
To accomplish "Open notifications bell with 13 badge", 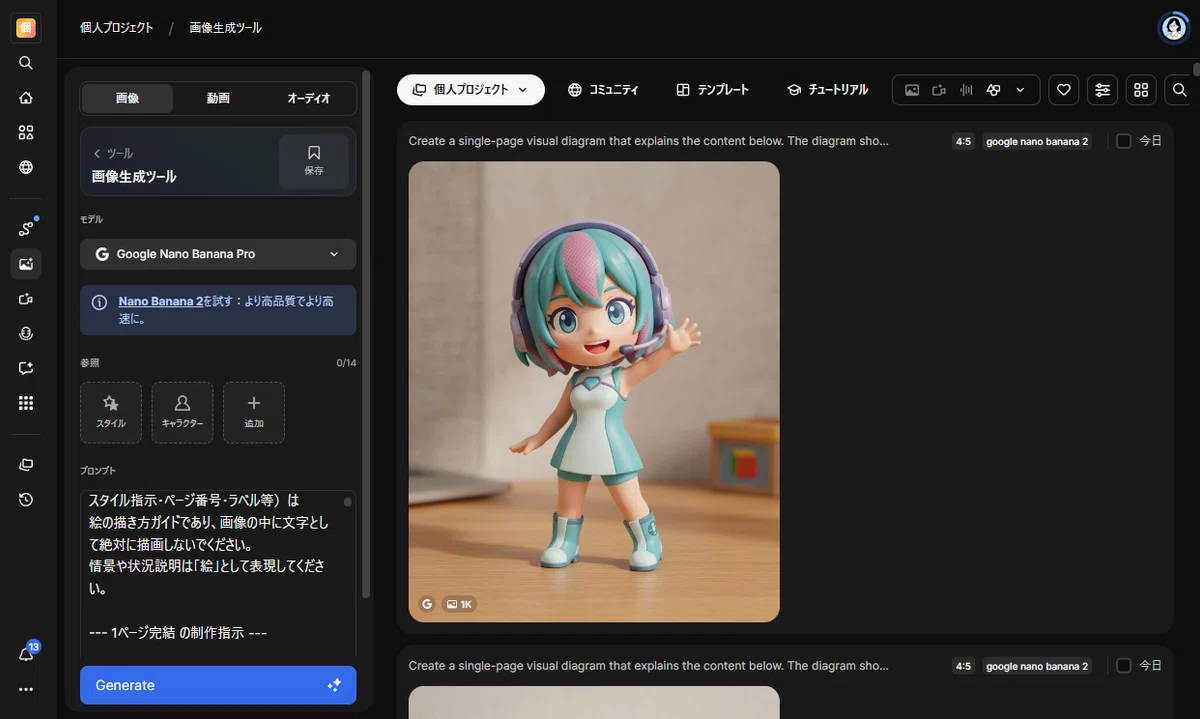I will tap(26, 654).
